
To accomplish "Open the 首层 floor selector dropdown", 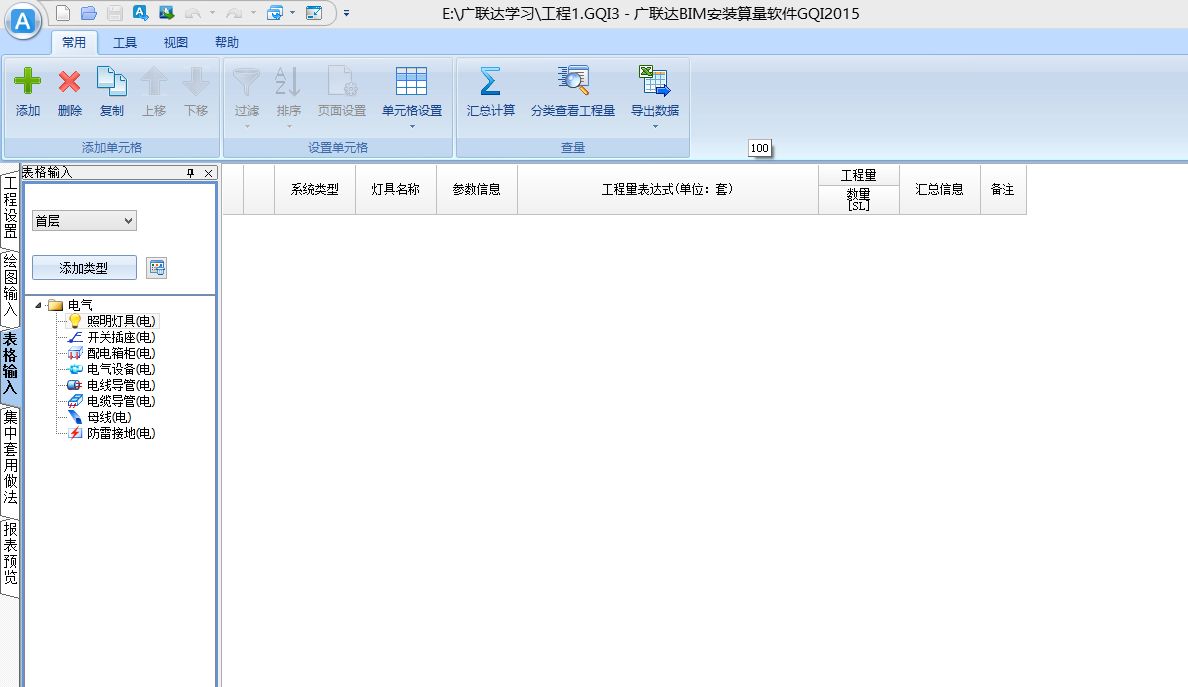I will pyautogui.click(x=84, y=220).
